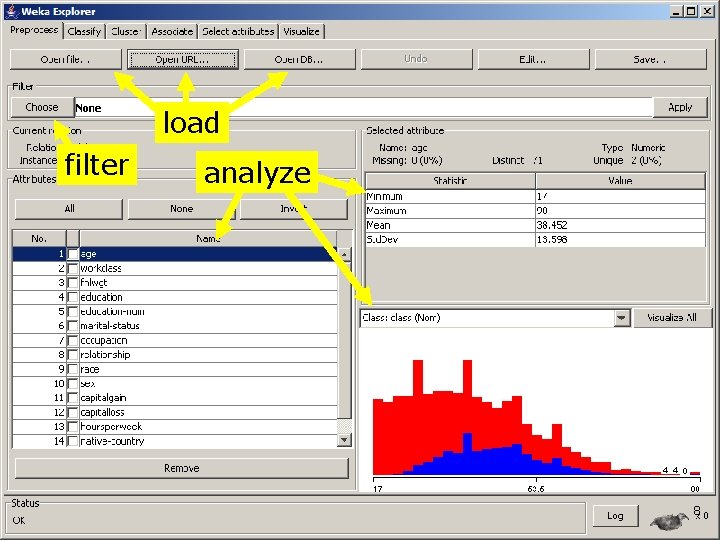Viewport: 720px width, 540px height.
Task: Deselect attributes with None button
Action: (181, 209)
